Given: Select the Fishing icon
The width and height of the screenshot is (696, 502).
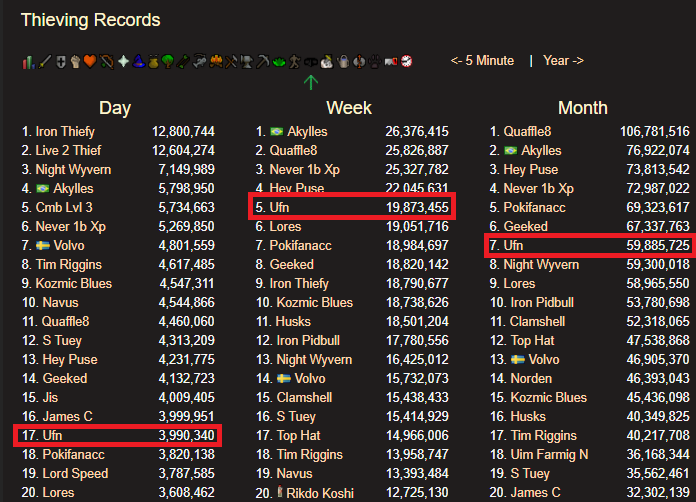Looking at the screenshot, I should 199,61.
